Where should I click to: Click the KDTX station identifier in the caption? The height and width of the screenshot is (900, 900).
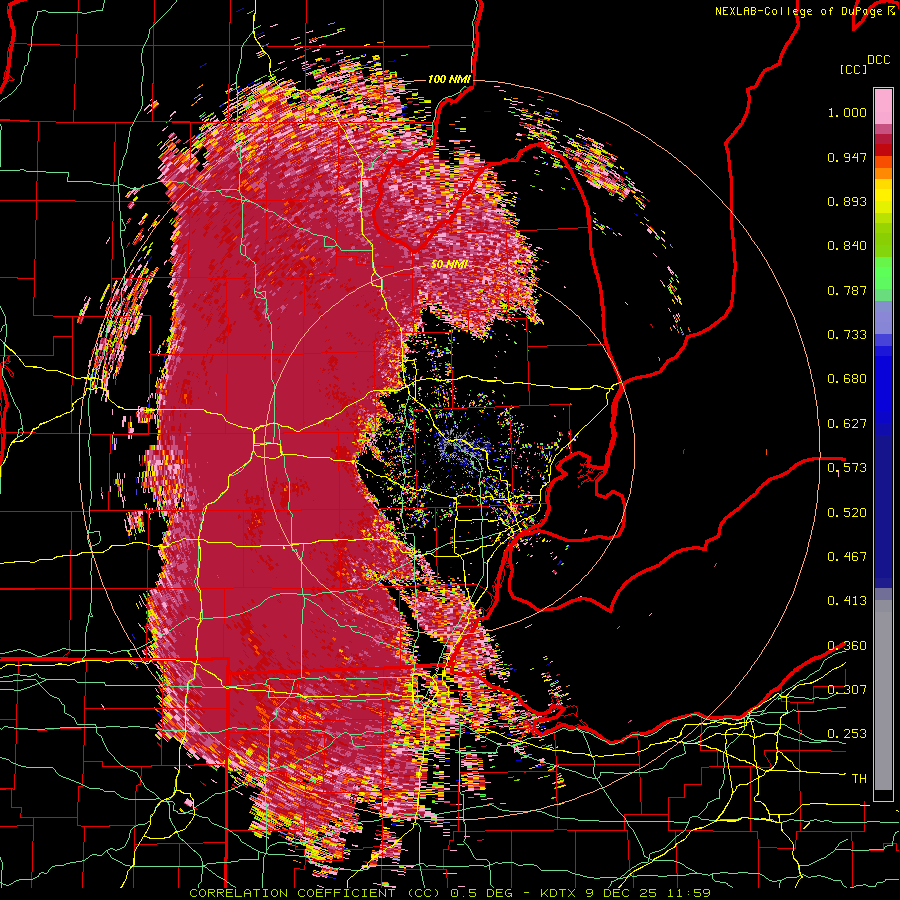point(560,893)
